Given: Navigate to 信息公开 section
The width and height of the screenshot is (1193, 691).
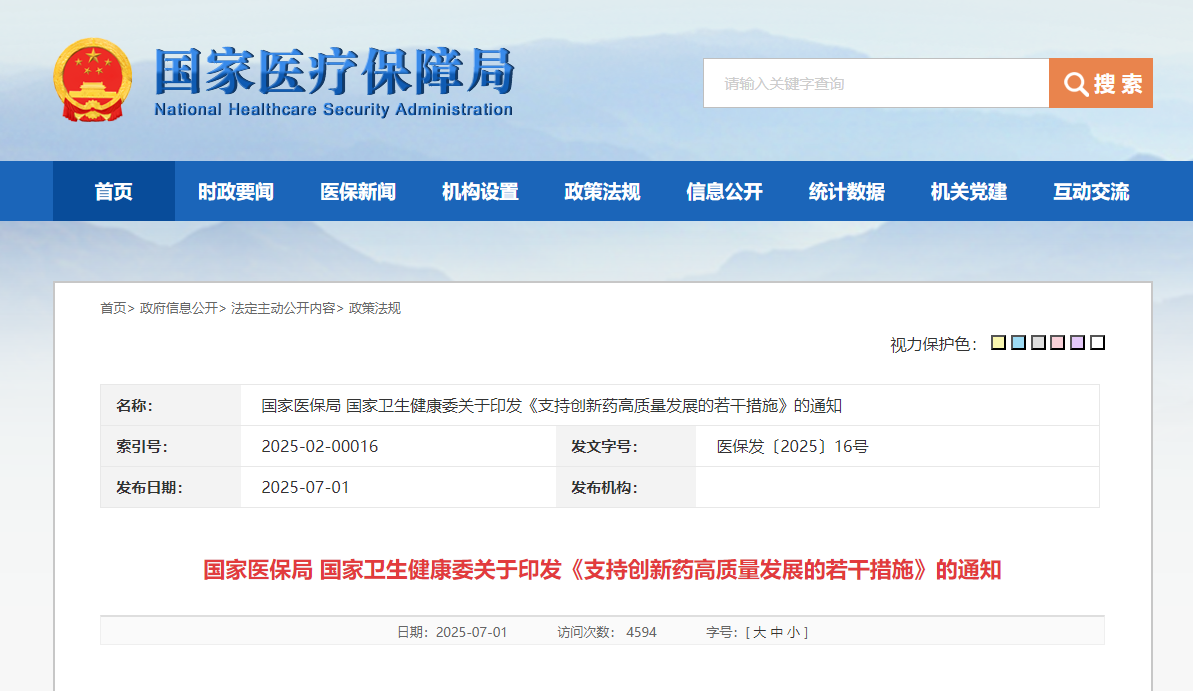Looking at the screenshot, I should tap(724, 191).
